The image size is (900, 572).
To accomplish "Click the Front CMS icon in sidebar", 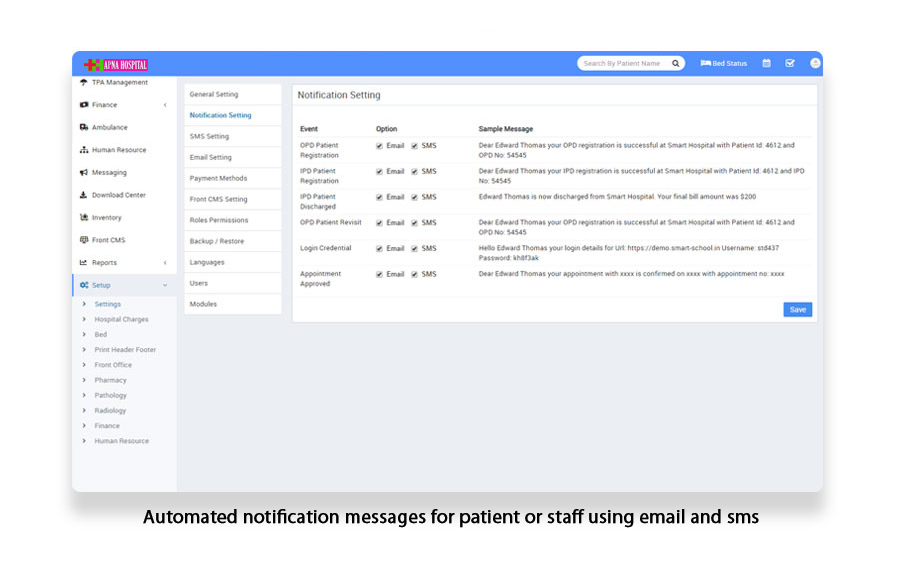I will click(84, 240).
